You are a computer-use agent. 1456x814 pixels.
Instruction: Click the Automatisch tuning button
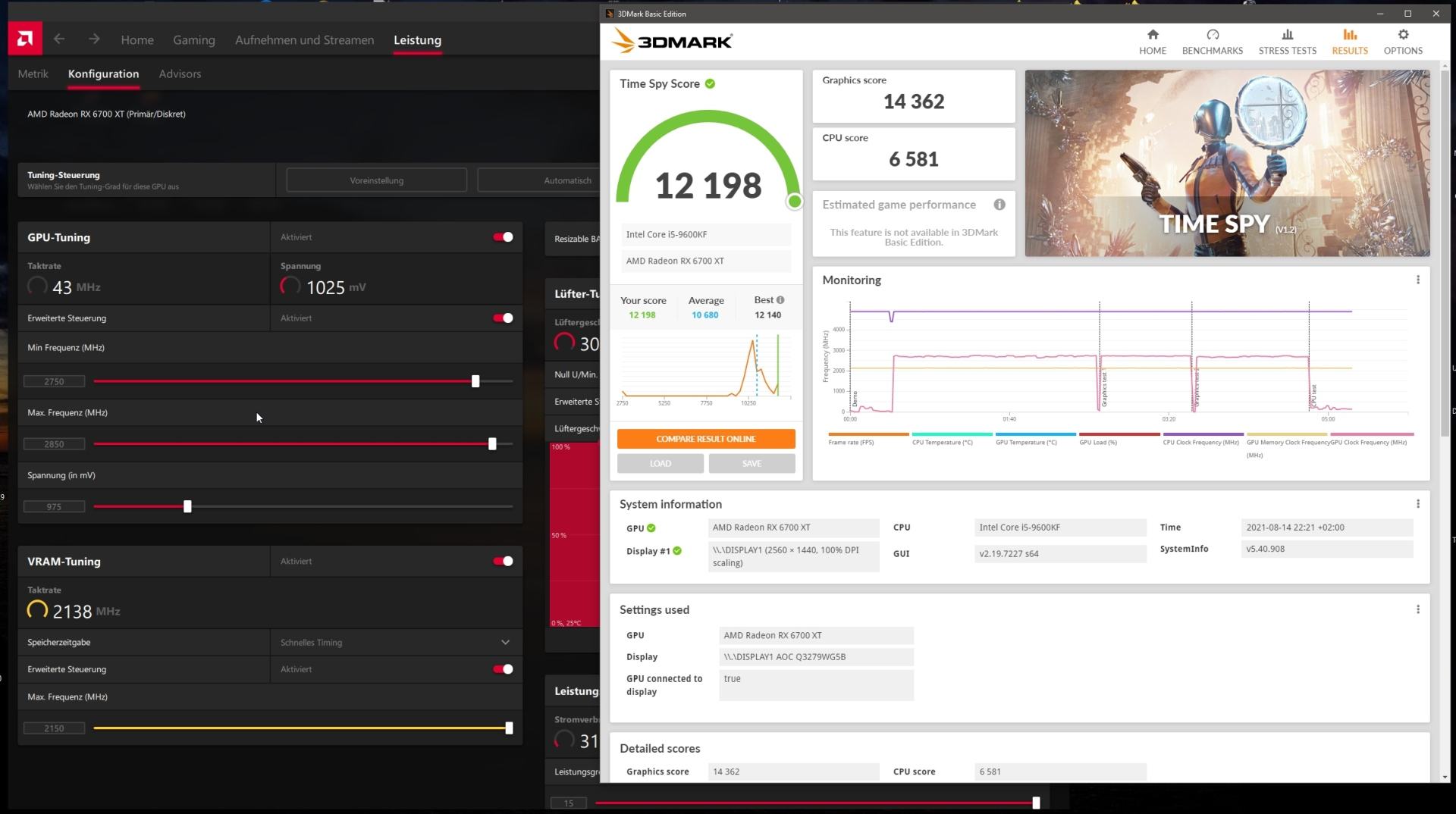coord(538,180)
